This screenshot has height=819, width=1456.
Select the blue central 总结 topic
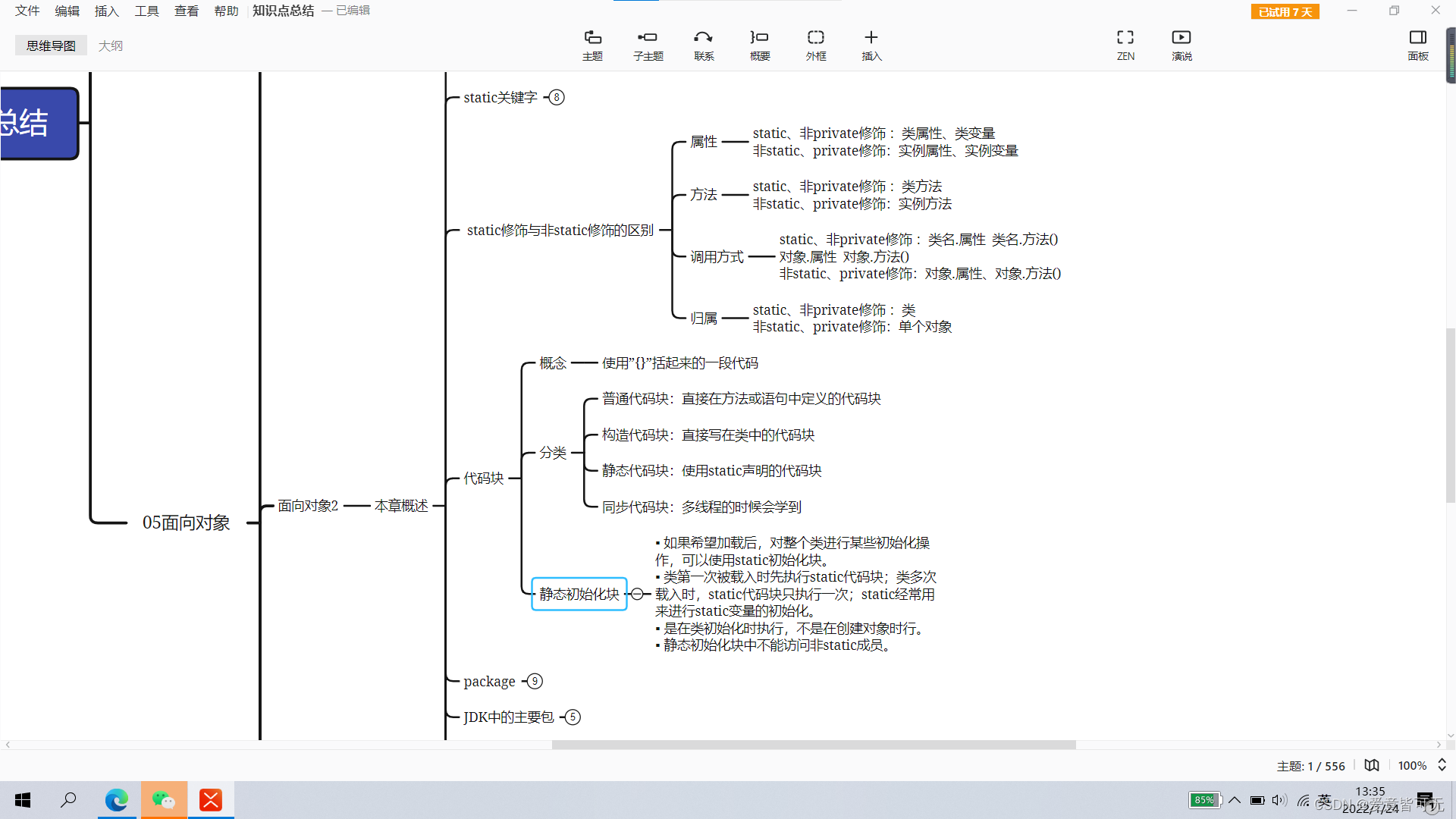click(x=38, y=123)
